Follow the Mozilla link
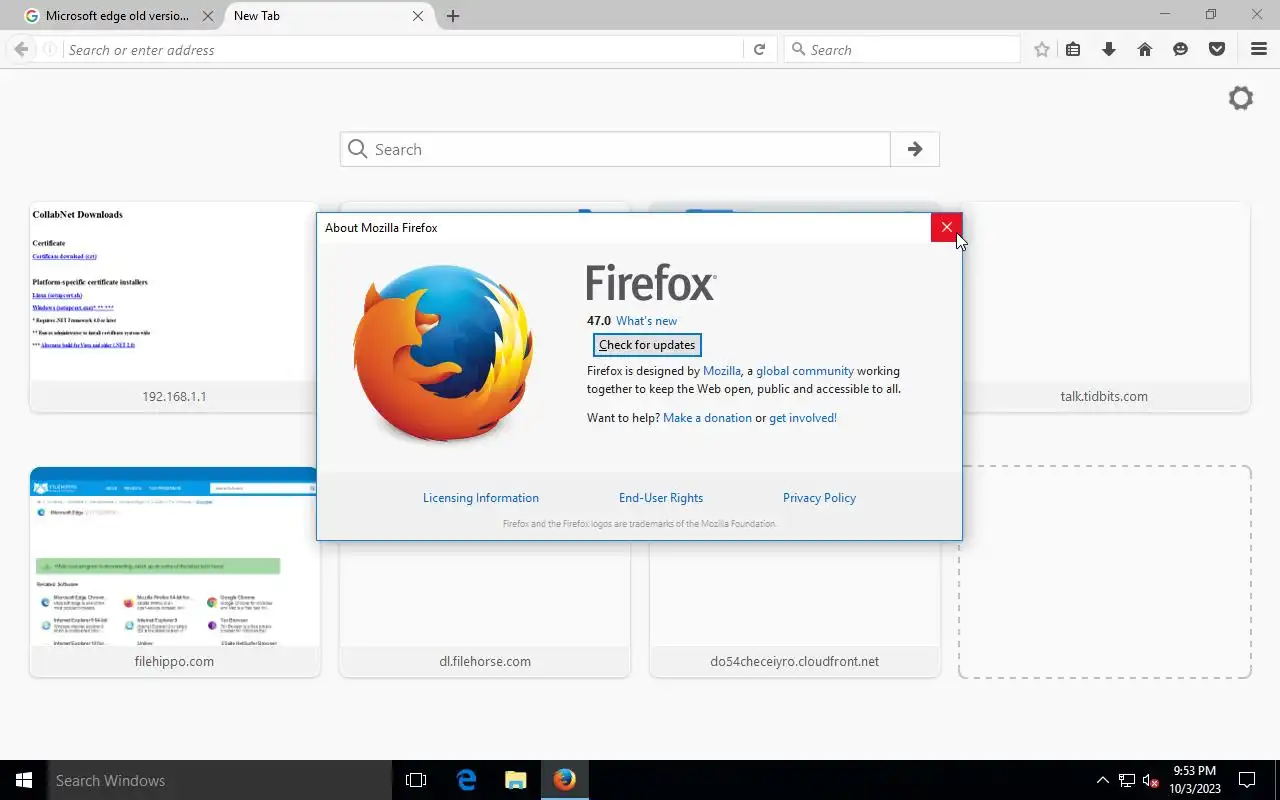 point(722,371)
